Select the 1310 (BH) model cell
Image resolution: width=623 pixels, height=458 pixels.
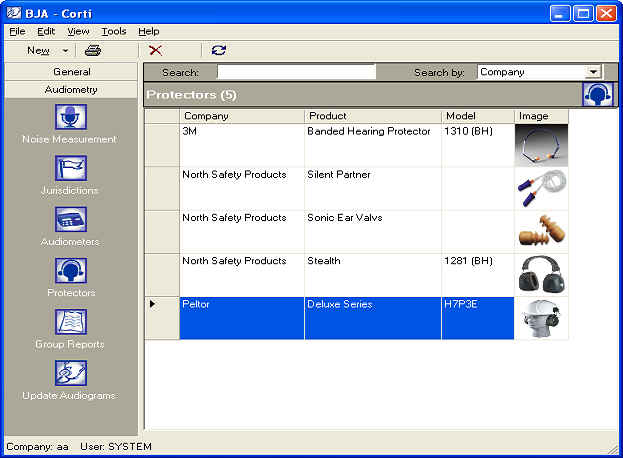point(478,145)
